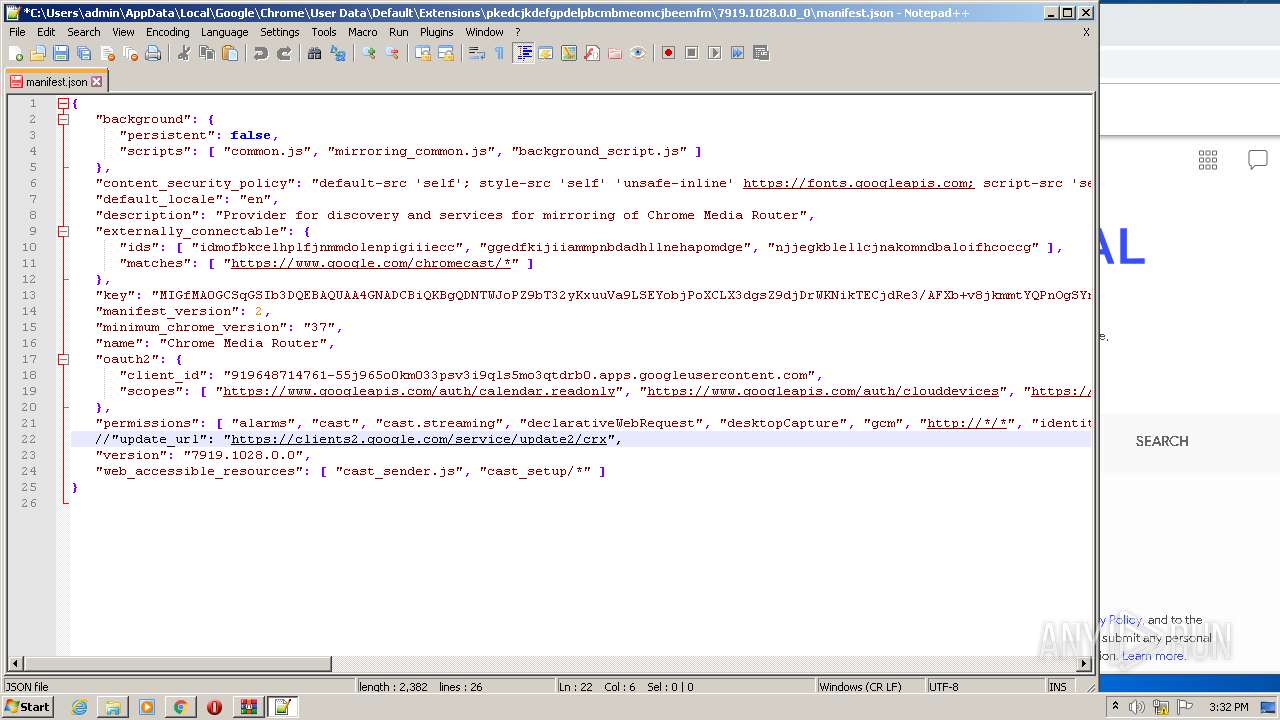Undo the last edit
Viewport: 1280px width, 720px height.
point(261,53)
